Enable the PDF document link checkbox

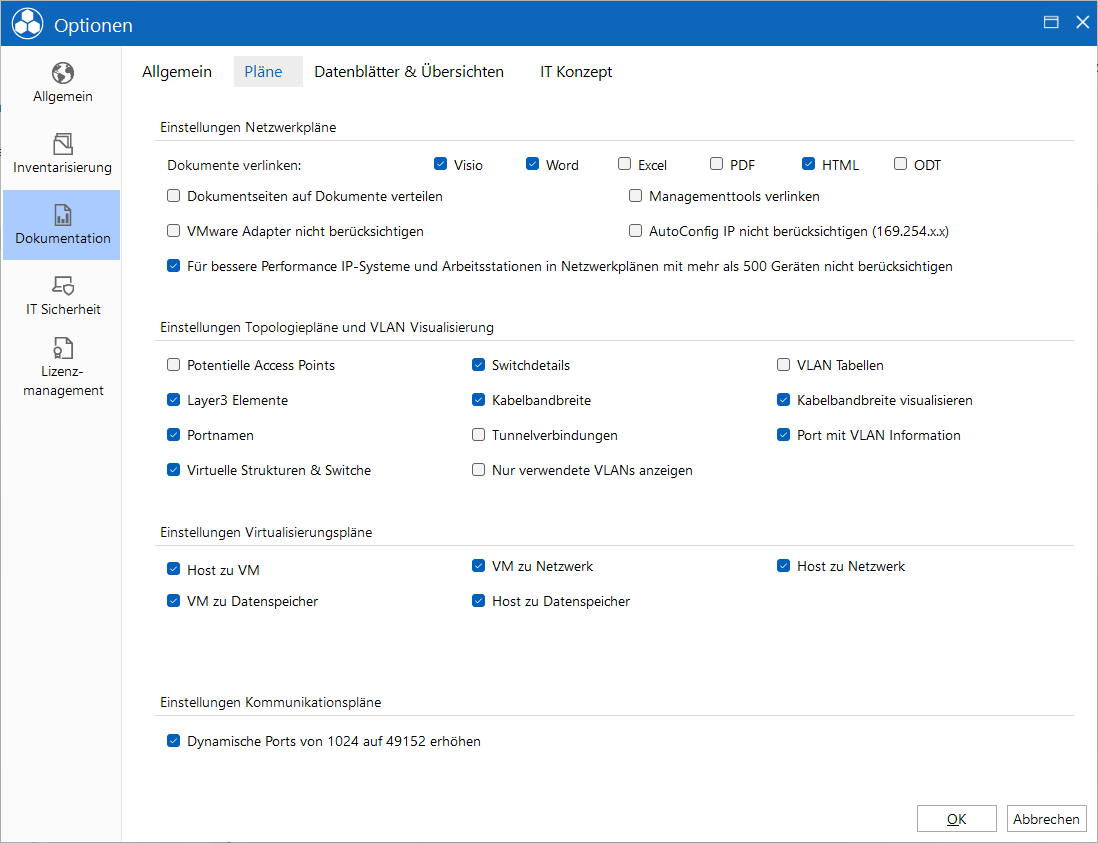pyautogui.click(x=716, y=164)
